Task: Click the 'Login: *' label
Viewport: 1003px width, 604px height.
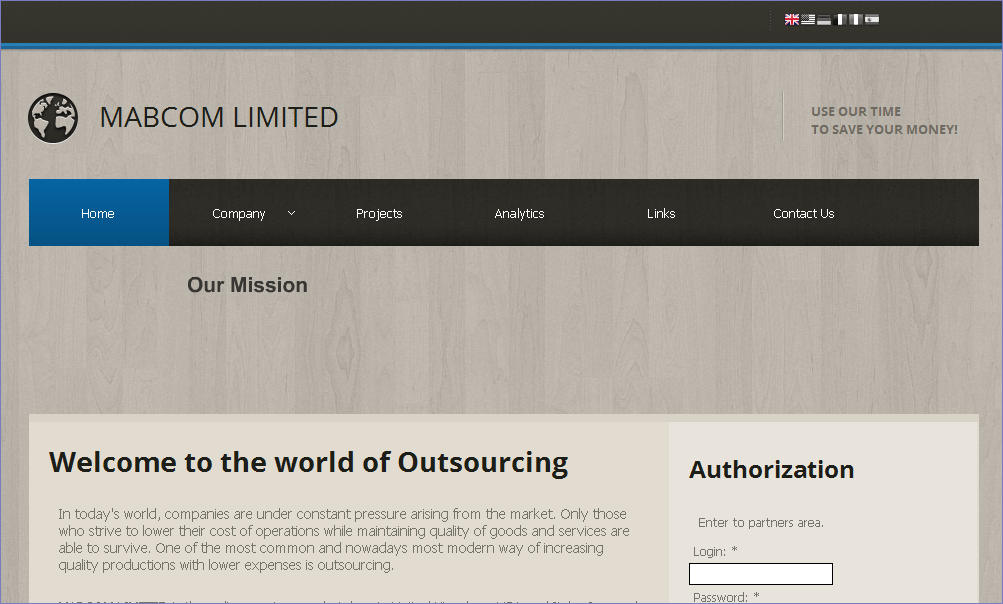Action: click(x=715, y=551)
